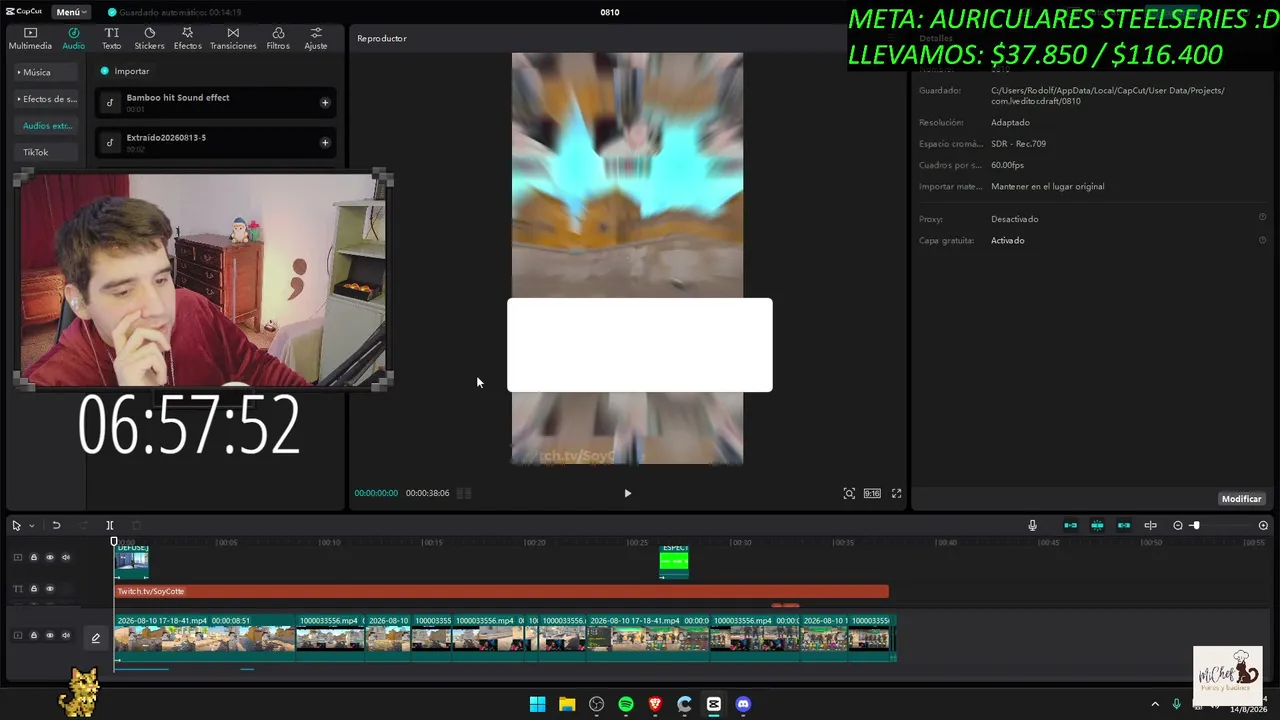The width and height of the screenshot is (1280, 720).
Task: Open the Texto tab
Action: tap(111, 38)
